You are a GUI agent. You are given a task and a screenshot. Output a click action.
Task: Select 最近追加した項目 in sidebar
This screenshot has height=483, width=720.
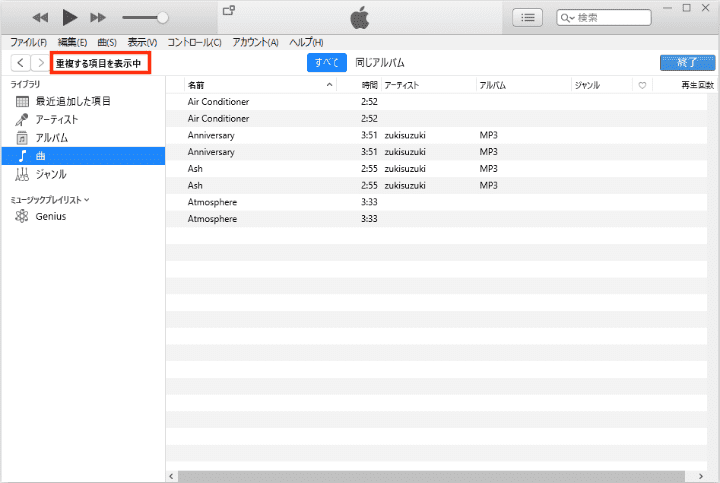(73, 102)
